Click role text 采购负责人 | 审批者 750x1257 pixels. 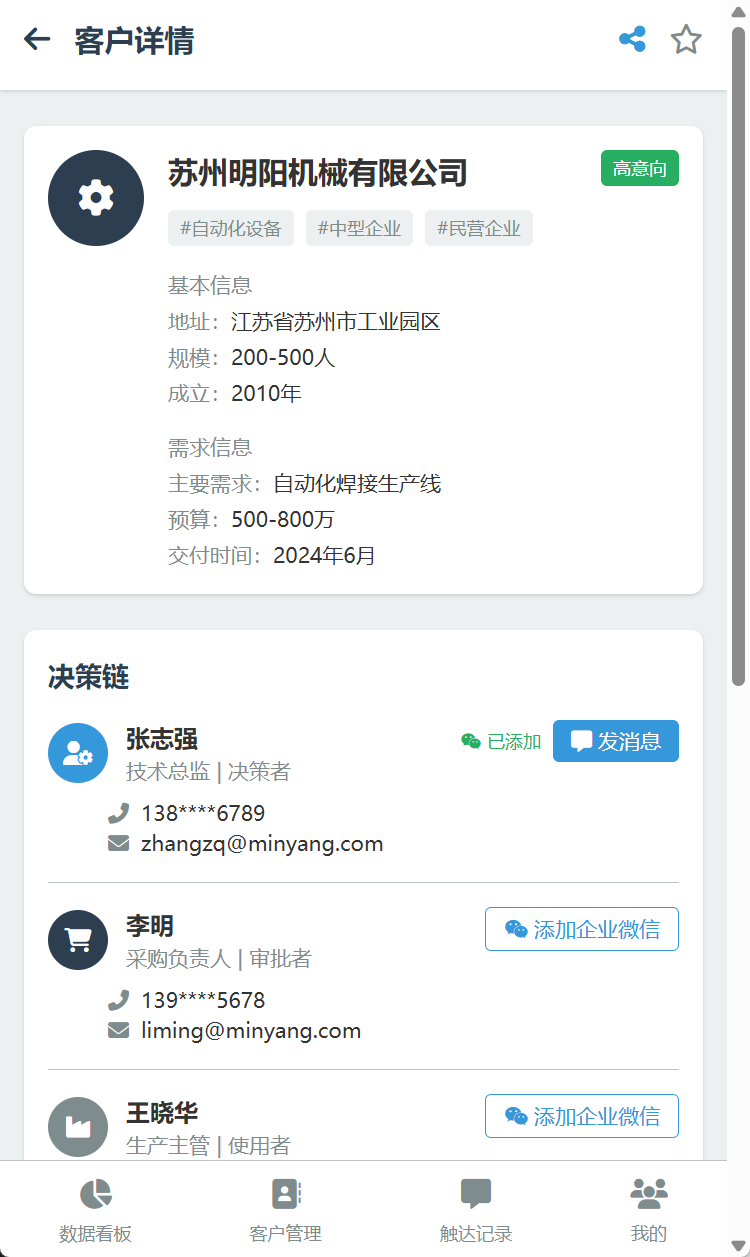[219, 959]
